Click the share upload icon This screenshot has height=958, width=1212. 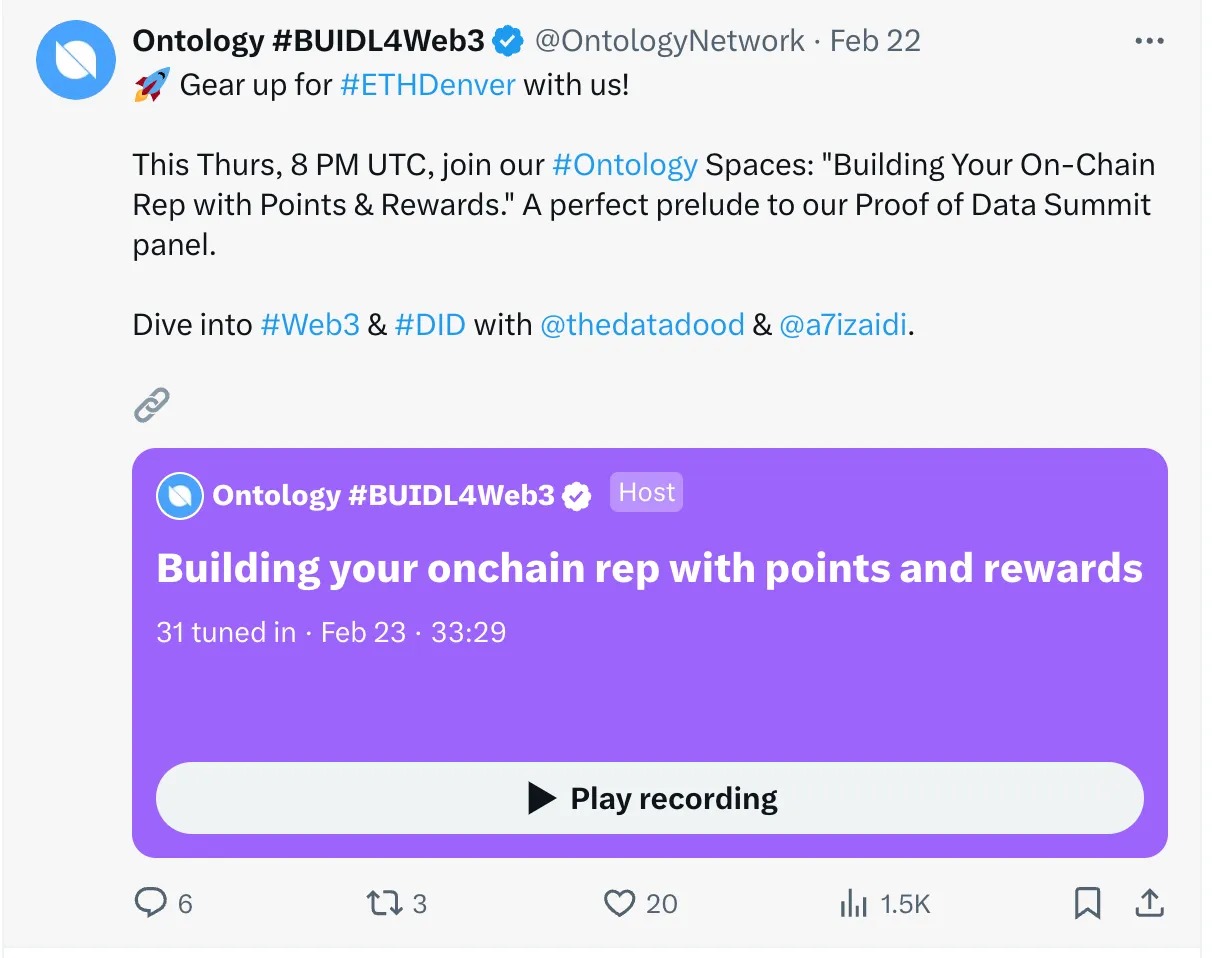(1150, 903)
